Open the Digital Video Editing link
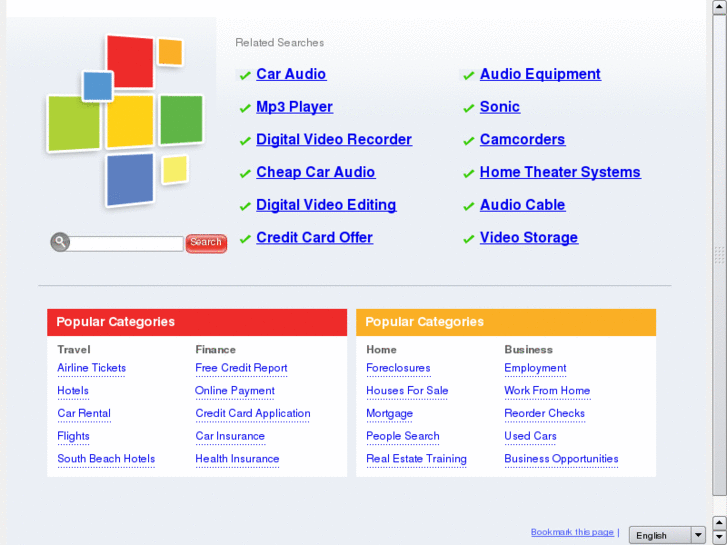The width and height of the screenshot is (727, 545). point(326,205)
